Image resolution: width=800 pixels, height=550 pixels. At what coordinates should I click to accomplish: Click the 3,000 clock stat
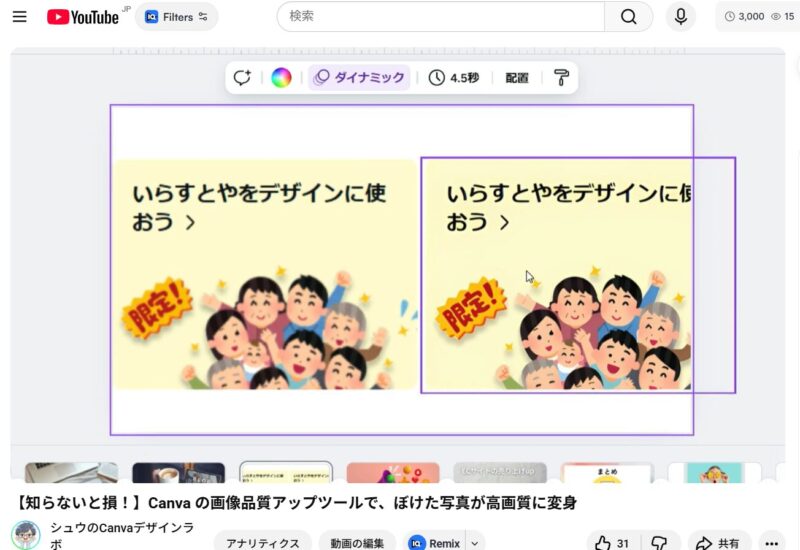coord(744,16)
